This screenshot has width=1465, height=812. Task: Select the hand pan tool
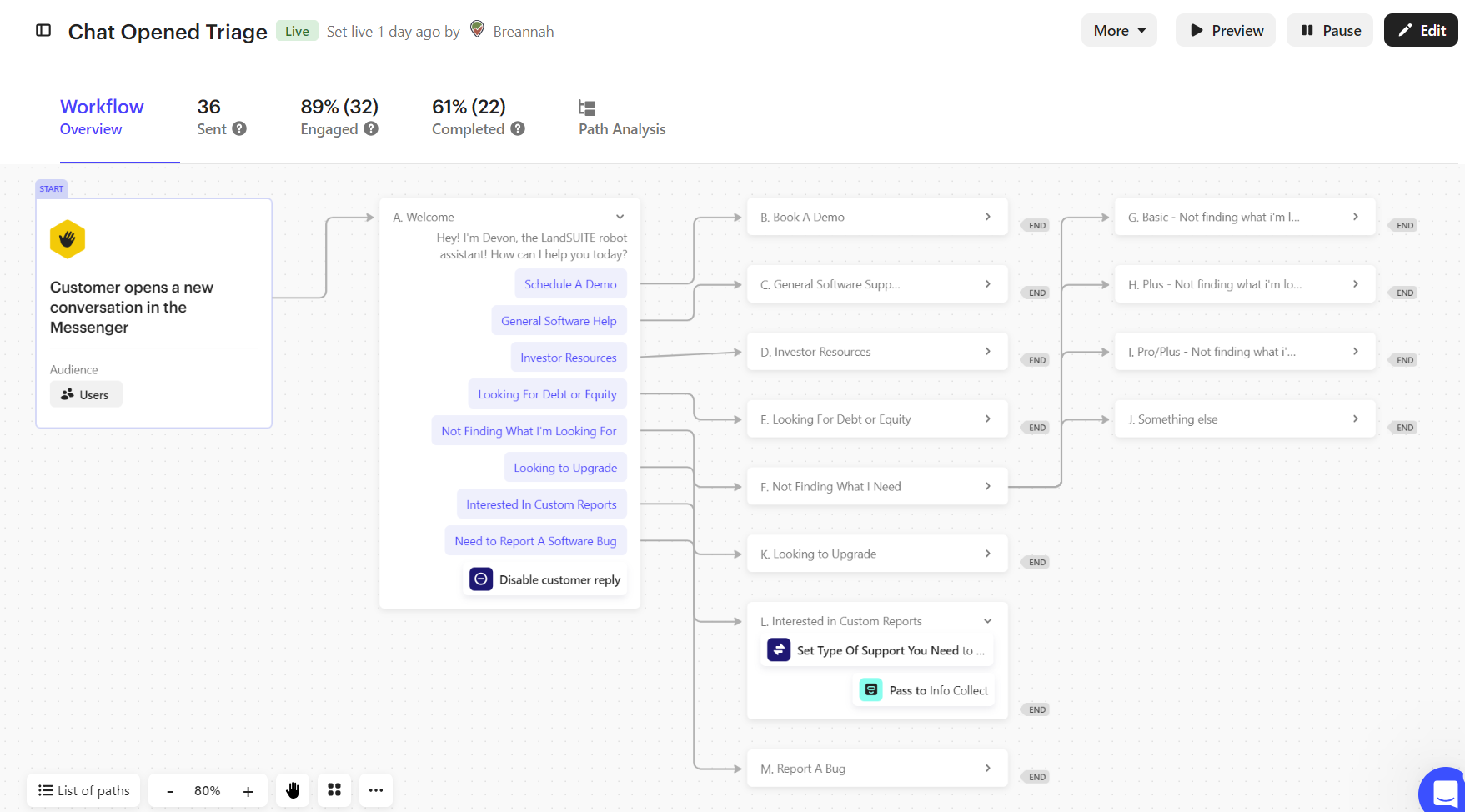[293, 790]
